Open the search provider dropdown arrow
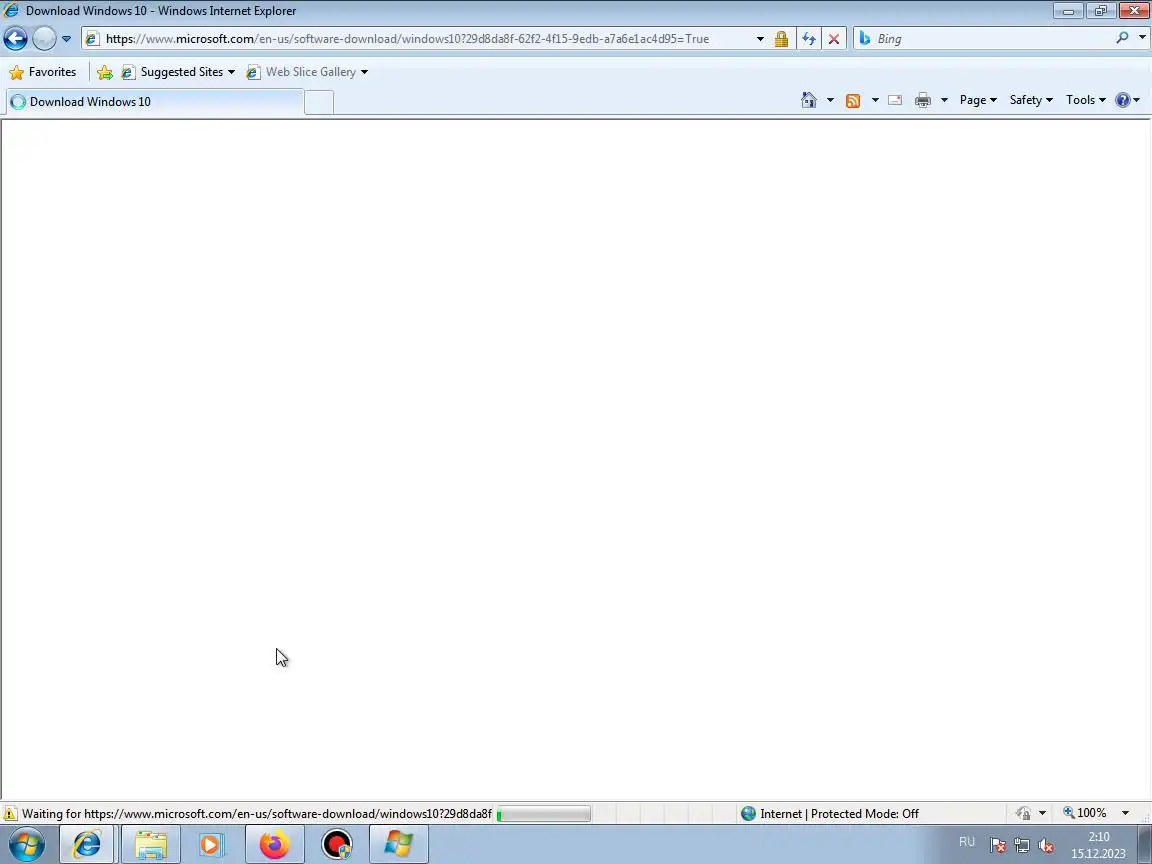 point(1142,37)
